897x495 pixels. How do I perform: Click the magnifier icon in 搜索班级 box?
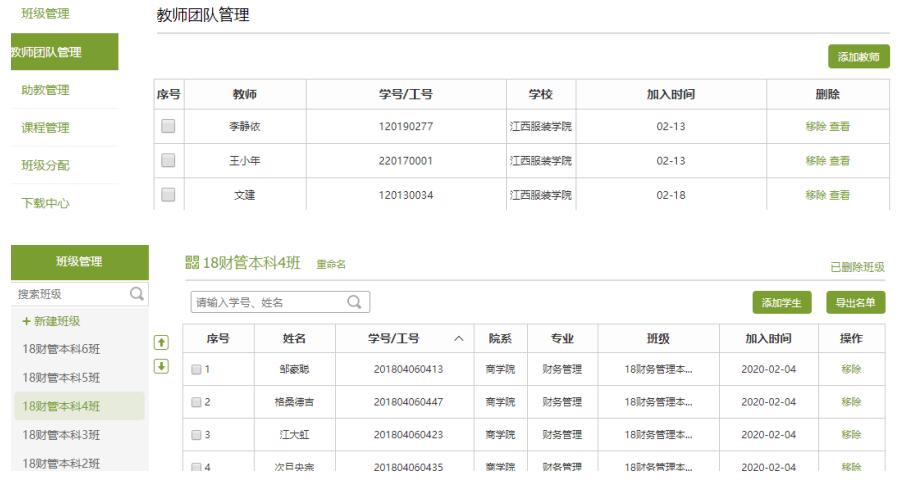[136, 295]
